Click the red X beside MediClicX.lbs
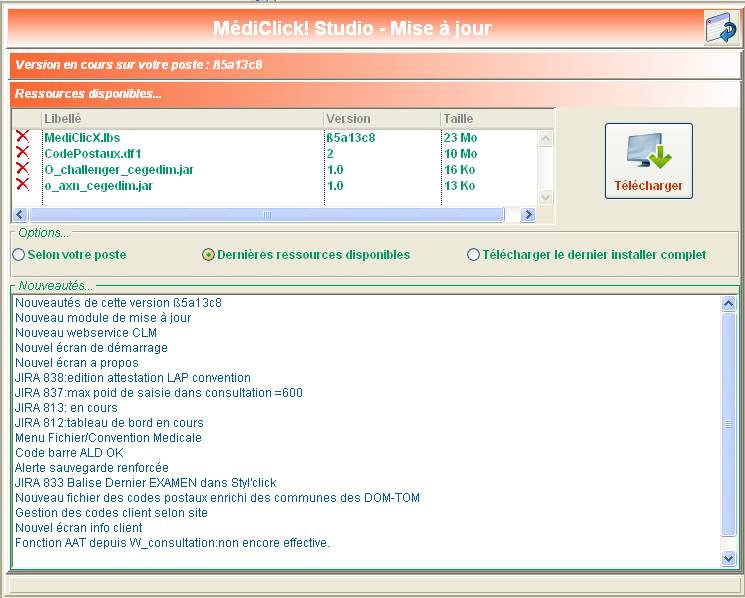 22,137
